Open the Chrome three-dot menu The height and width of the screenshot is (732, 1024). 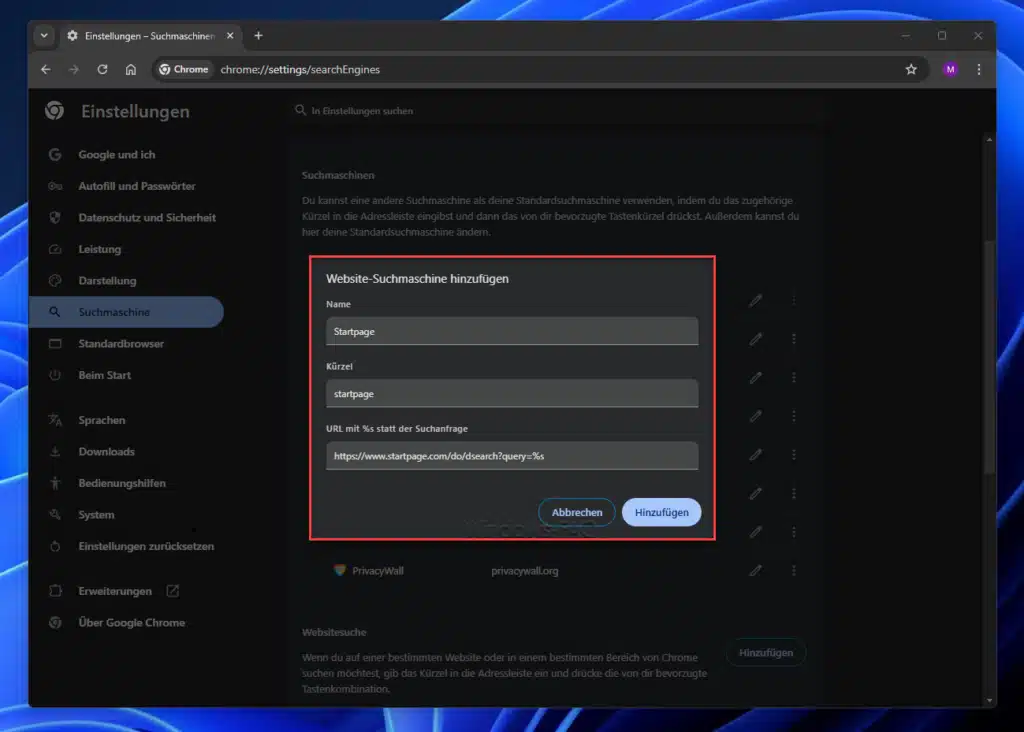point(978,69)
